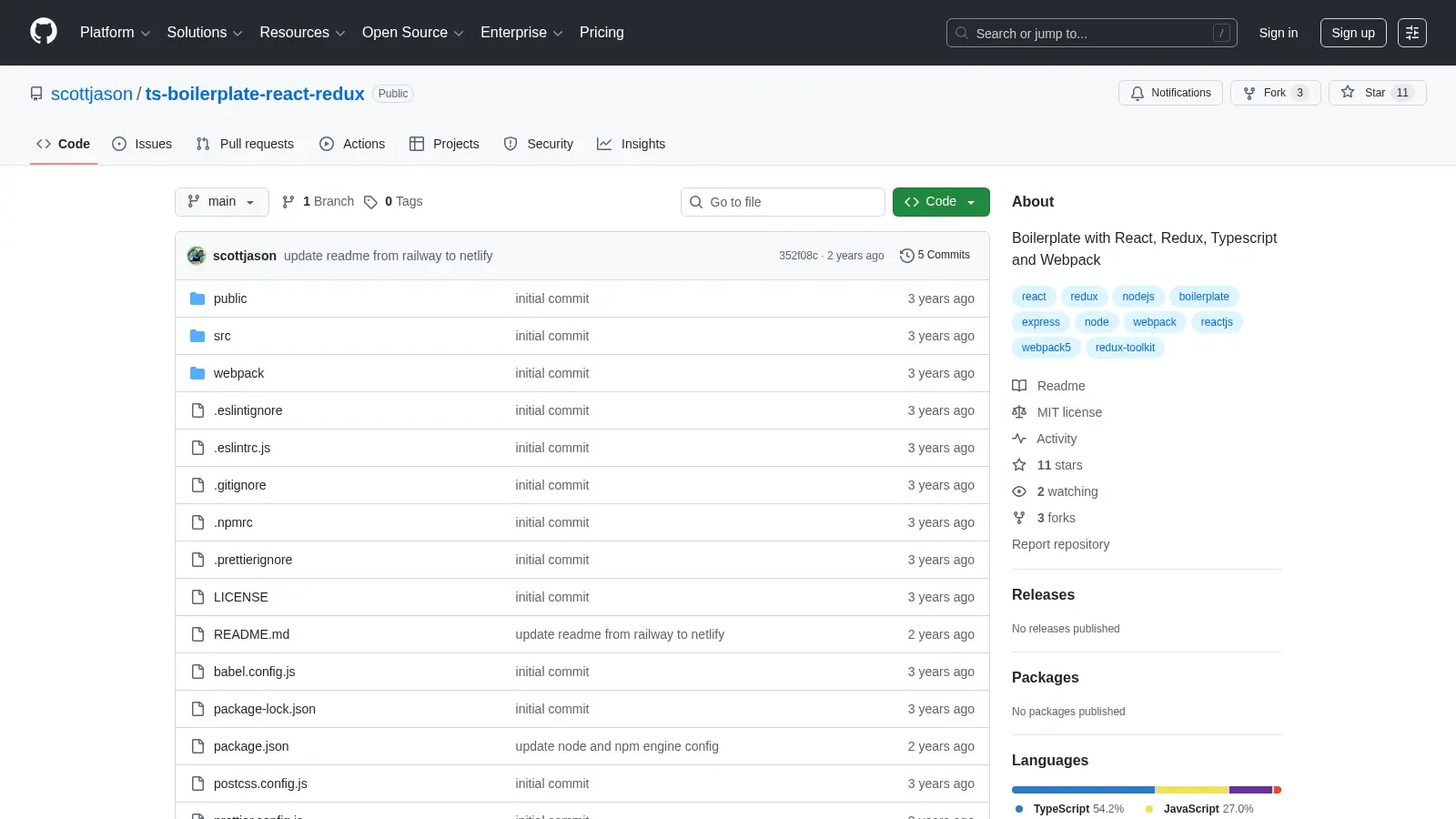
Task: Expand the Resources menu
Action: click(x=302, y=33)
